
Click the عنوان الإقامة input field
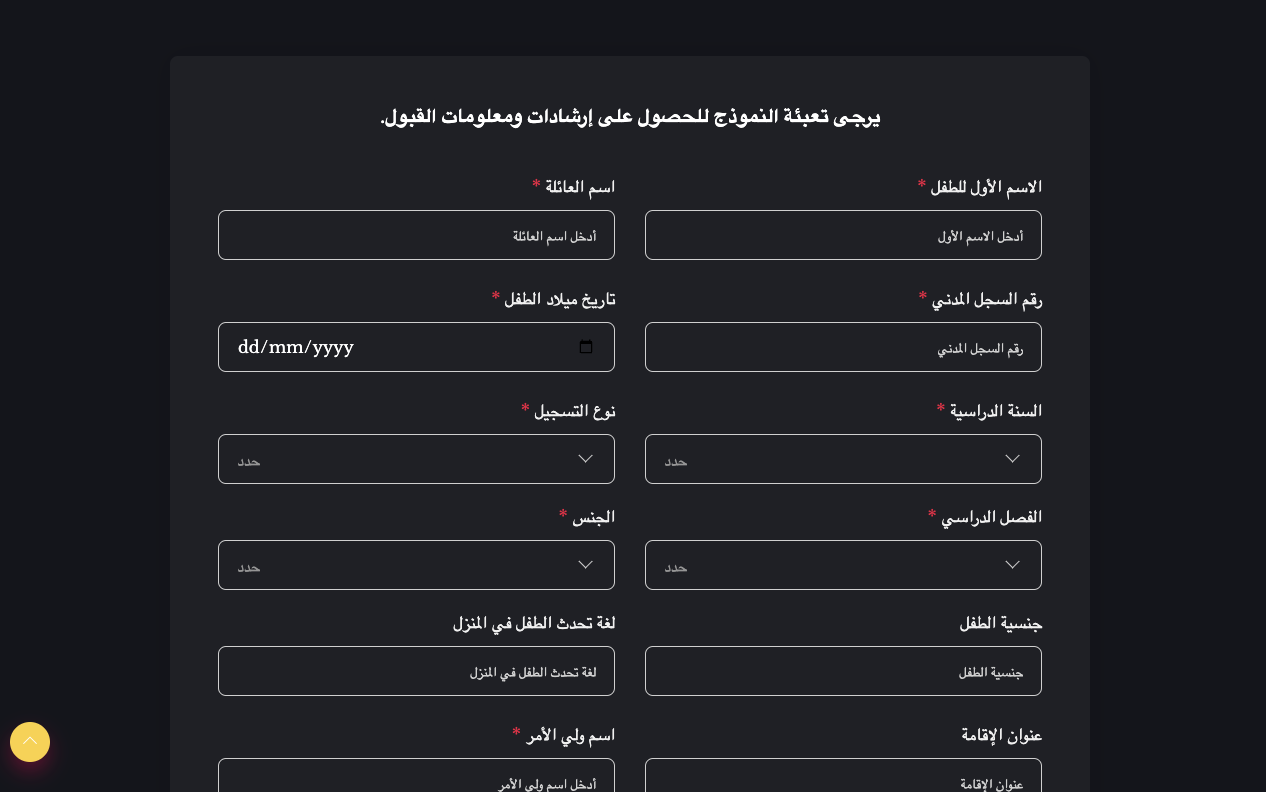click(843, 776)
